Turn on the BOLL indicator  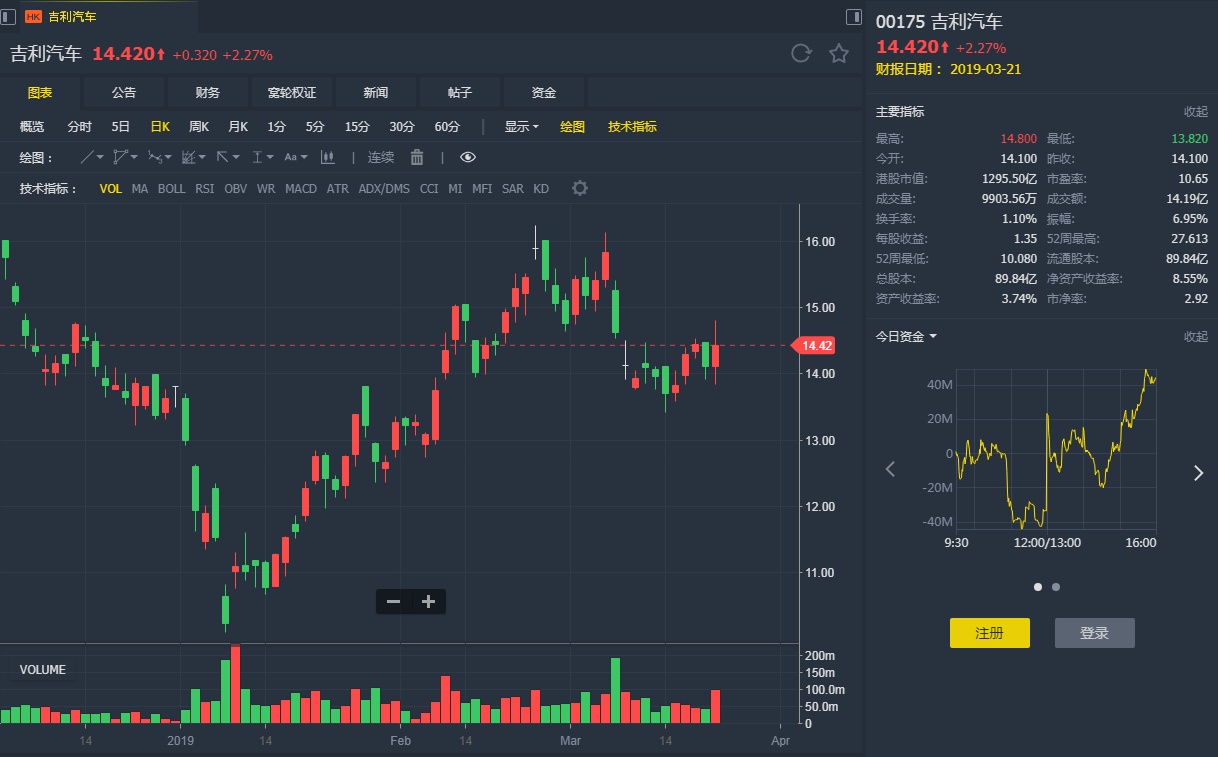click(171, 189)
